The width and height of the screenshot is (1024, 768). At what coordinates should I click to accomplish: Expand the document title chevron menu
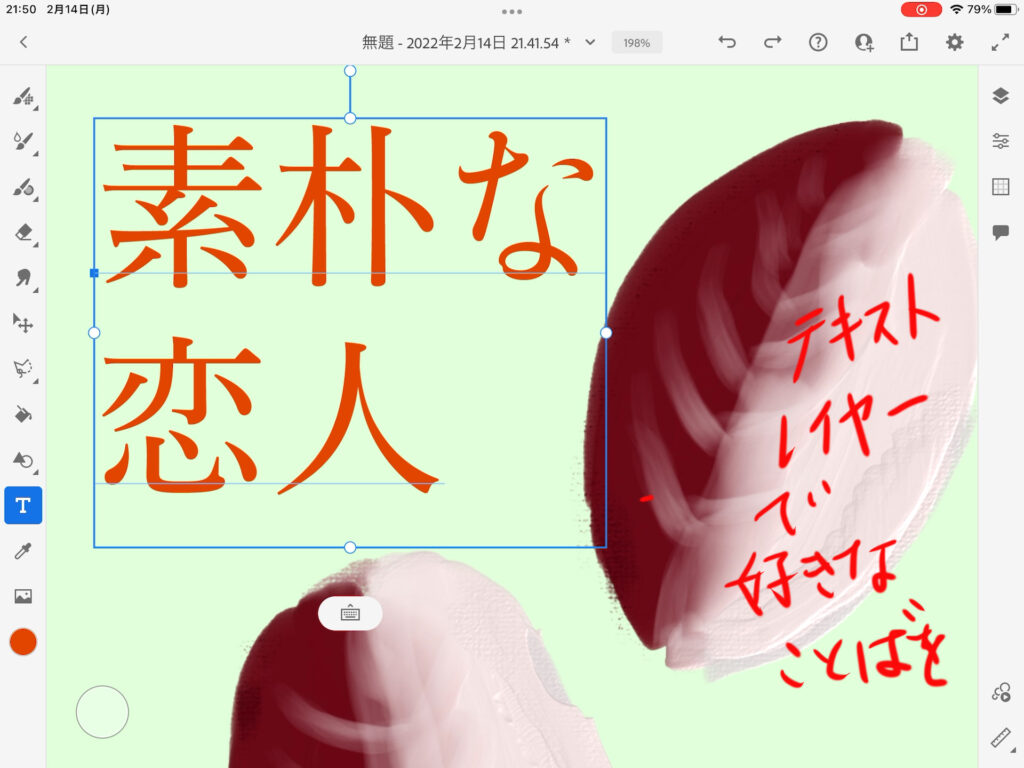(x=590, y=42)
